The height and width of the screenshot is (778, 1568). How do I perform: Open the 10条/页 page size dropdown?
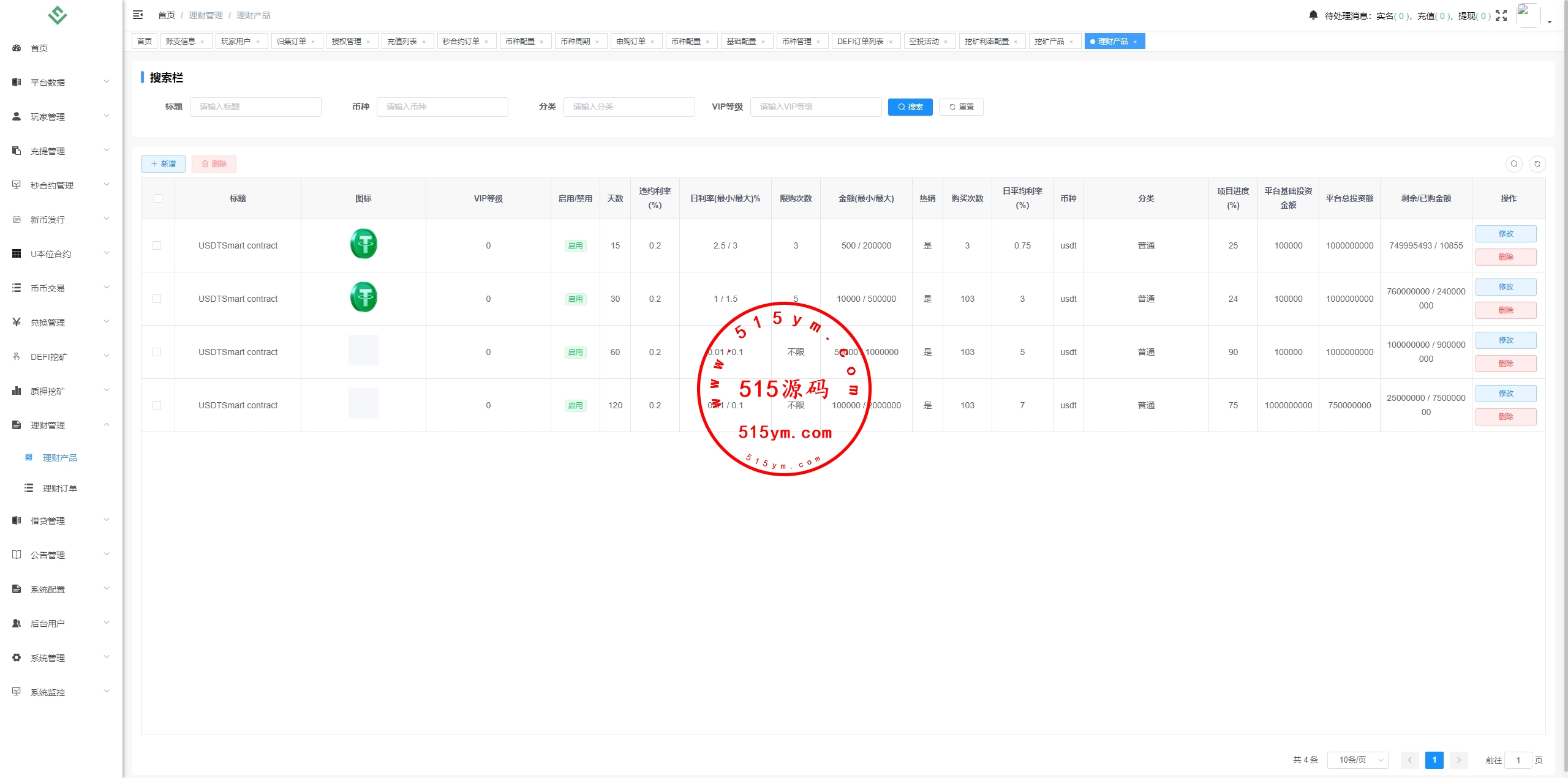click(x=1357, y=760)
